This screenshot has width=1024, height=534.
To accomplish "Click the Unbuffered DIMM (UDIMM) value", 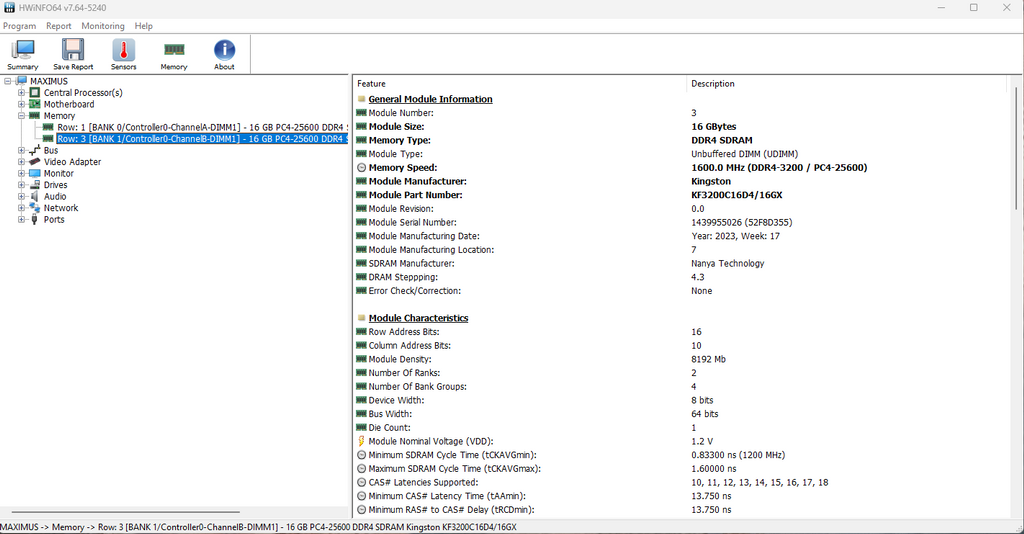I will coord(744,154).
